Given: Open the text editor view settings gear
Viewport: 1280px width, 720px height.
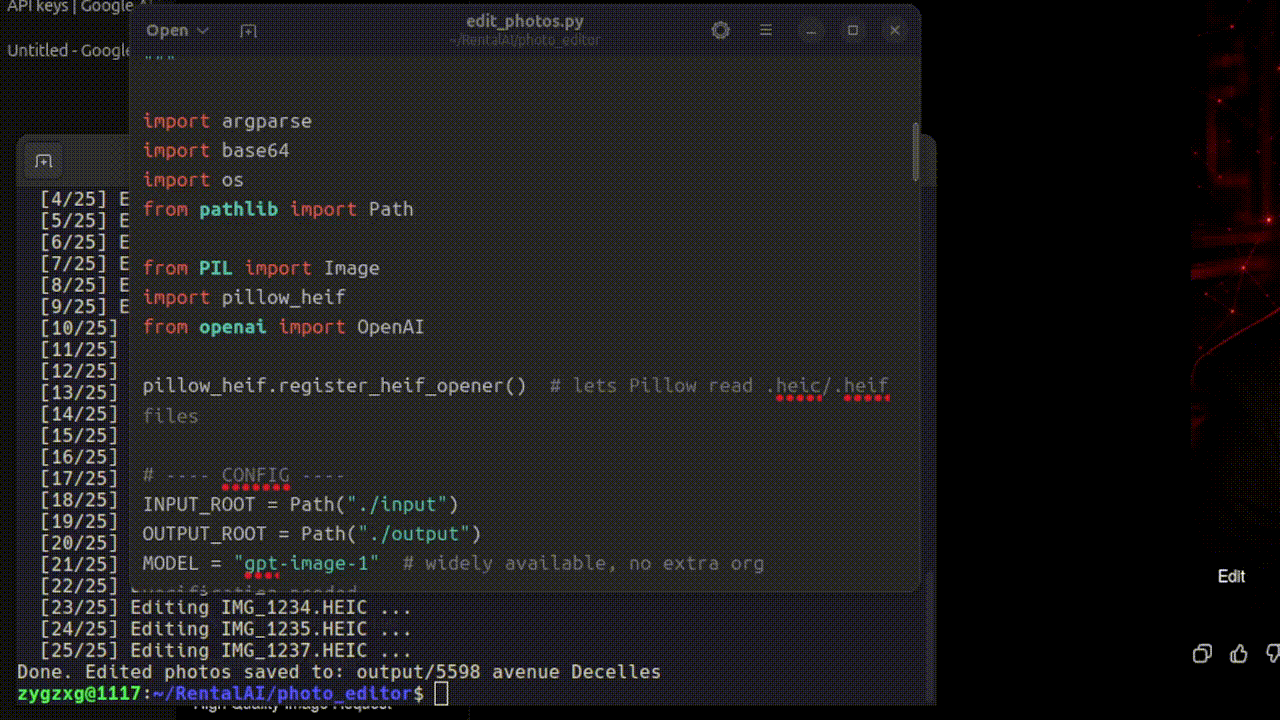Looking at the screenshot, I should [x=720, y=30].
